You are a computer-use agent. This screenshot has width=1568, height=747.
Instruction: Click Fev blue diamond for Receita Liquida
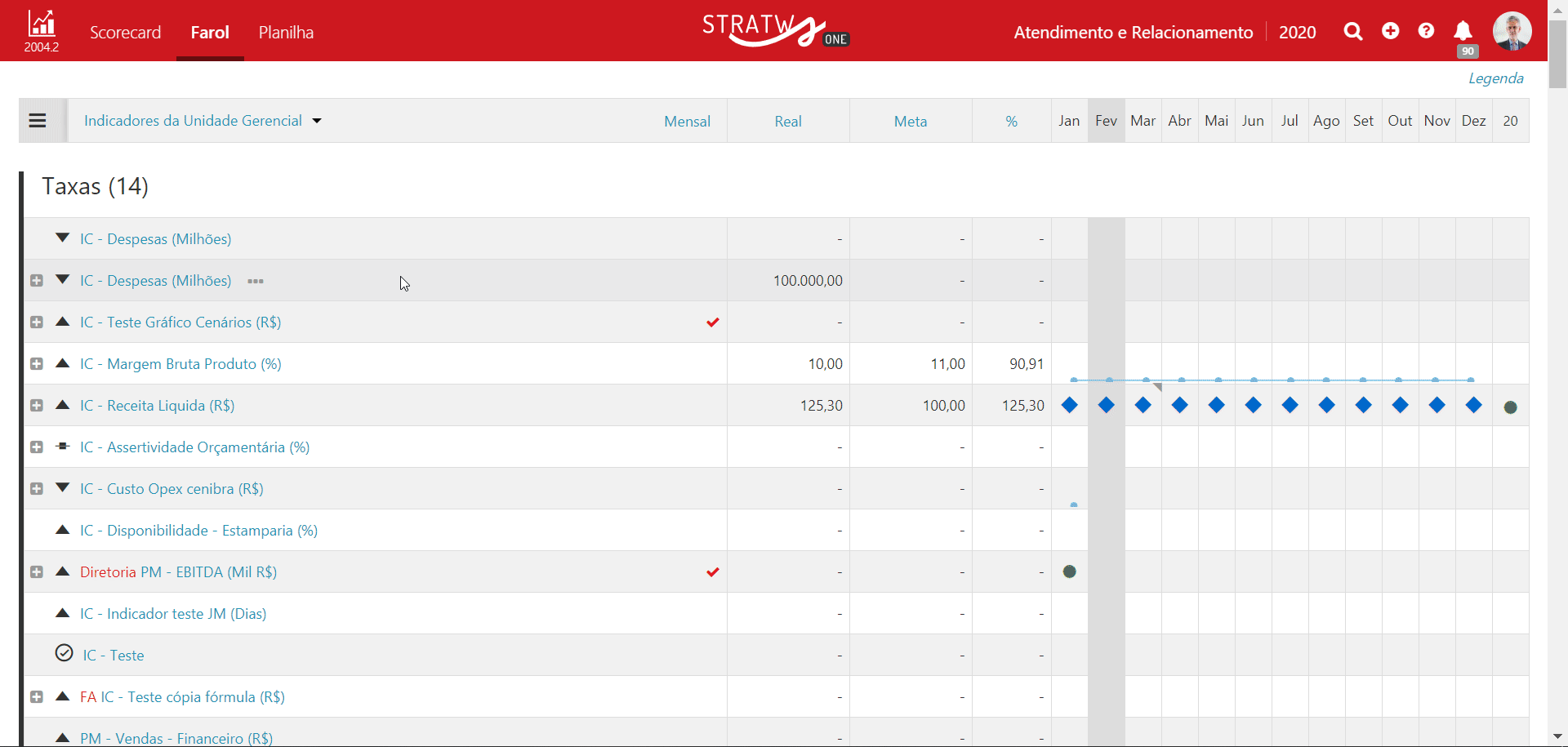pyautogui.click(x=1107, y=405)
